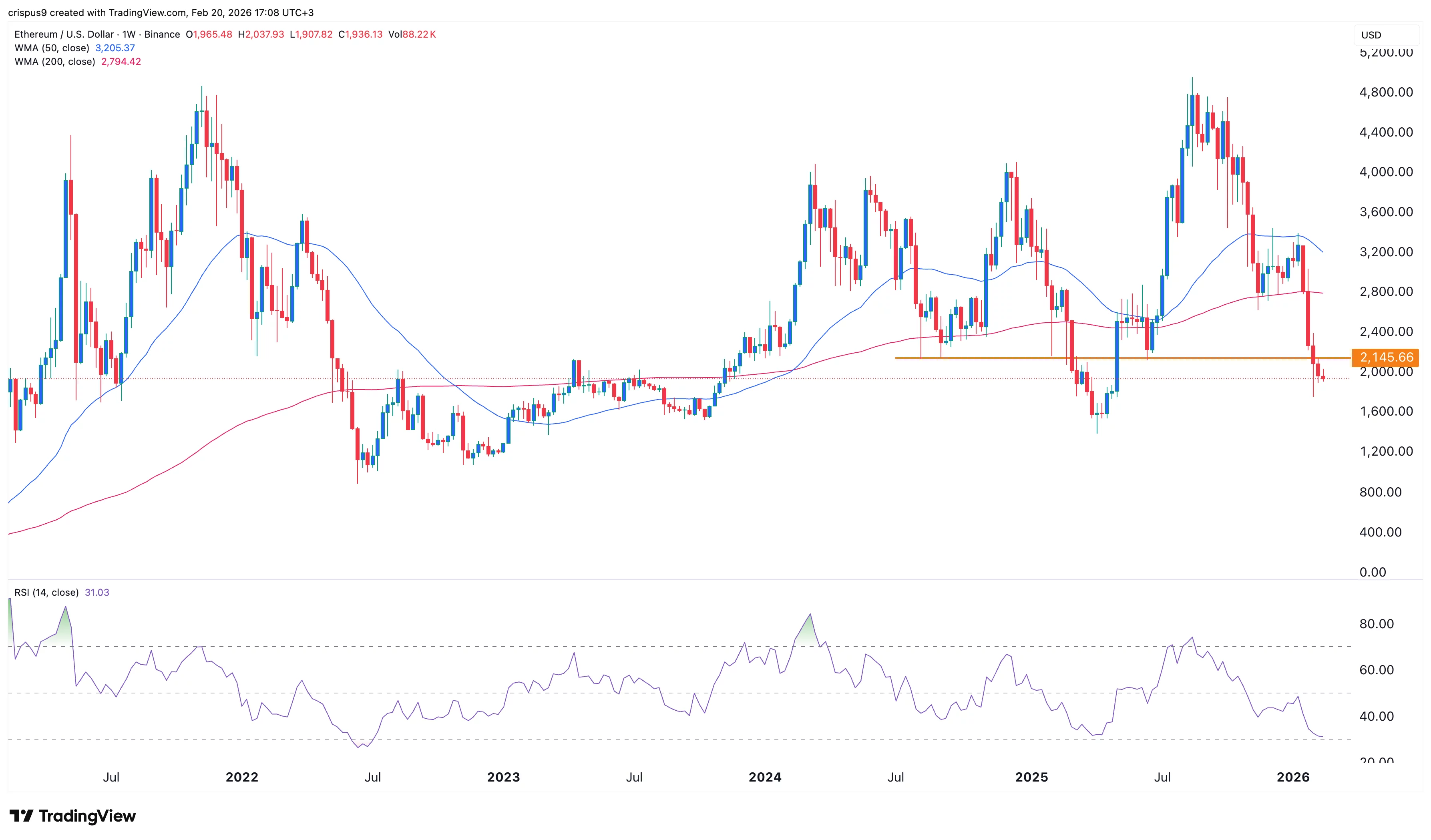Click the RSI value 31.03

(x=96, y=593)
